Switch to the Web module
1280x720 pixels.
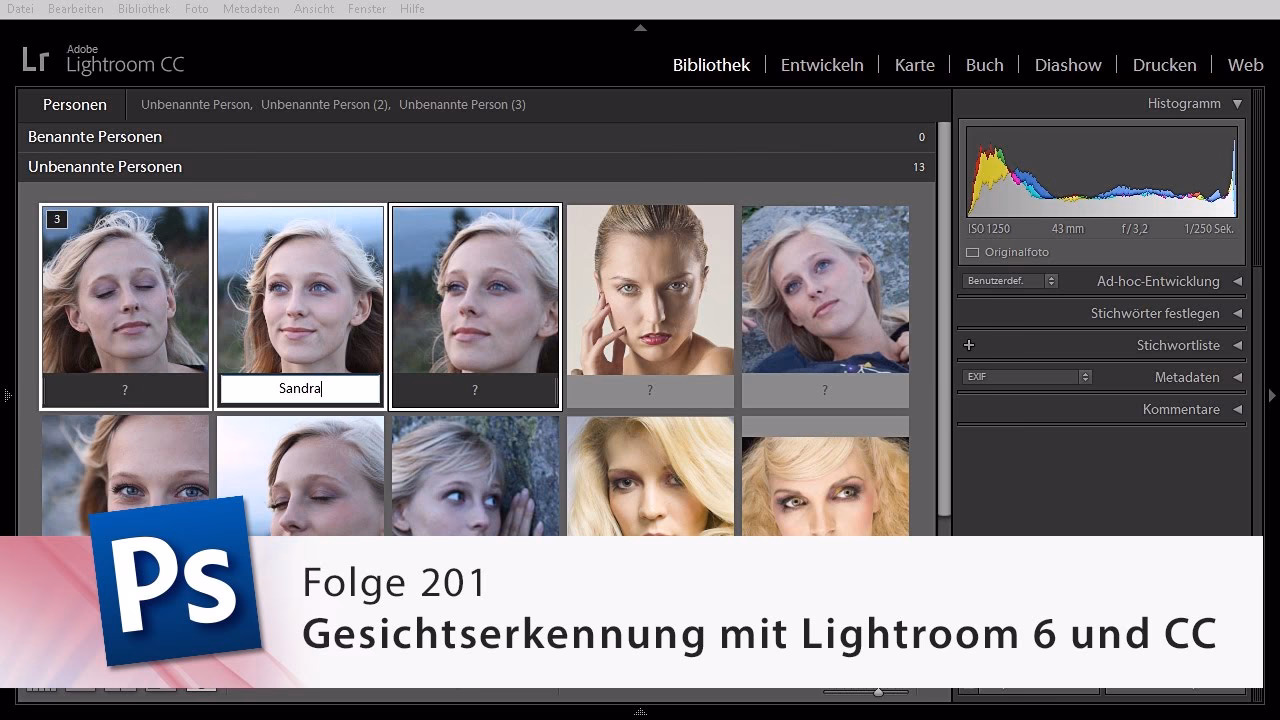pyautogui.click(x=1246, y=65)
